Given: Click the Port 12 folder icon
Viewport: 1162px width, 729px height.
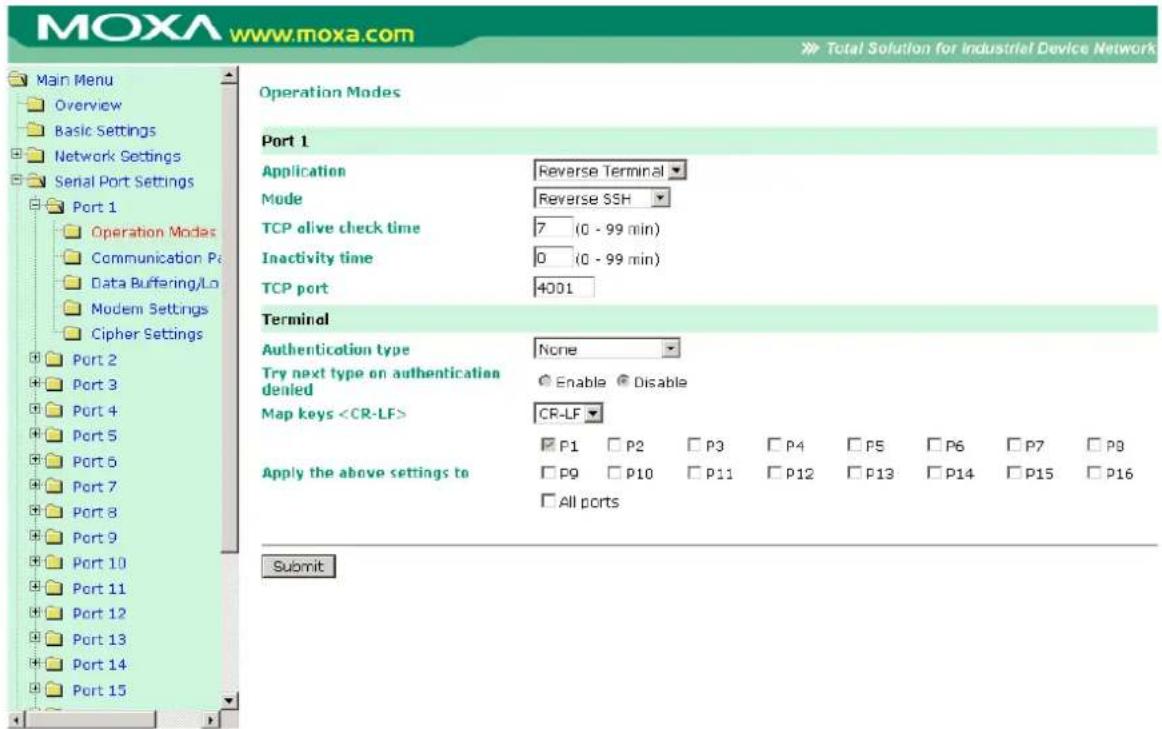Looking at the screenshot, I should (54, 613).
